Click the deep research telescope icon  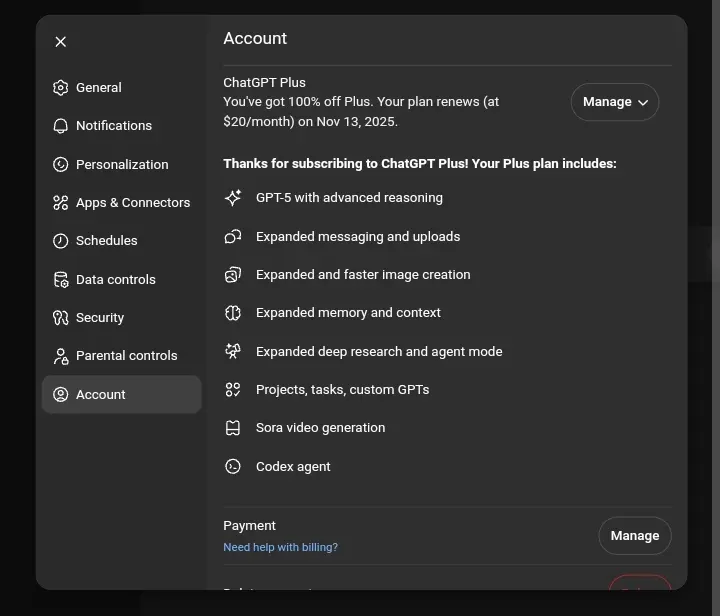[x=233, y=351]
